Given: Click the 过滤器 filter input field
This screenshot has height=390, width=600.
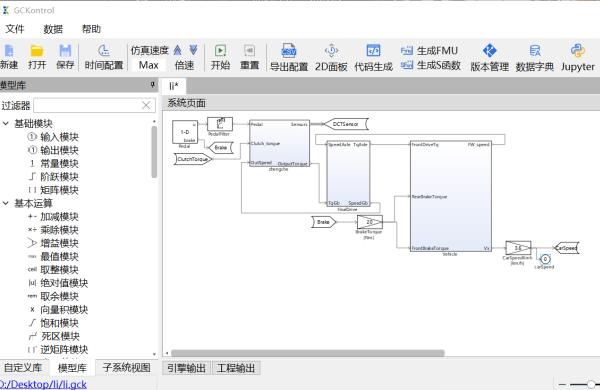Looking at the screenshot, I should pos(95,105).
